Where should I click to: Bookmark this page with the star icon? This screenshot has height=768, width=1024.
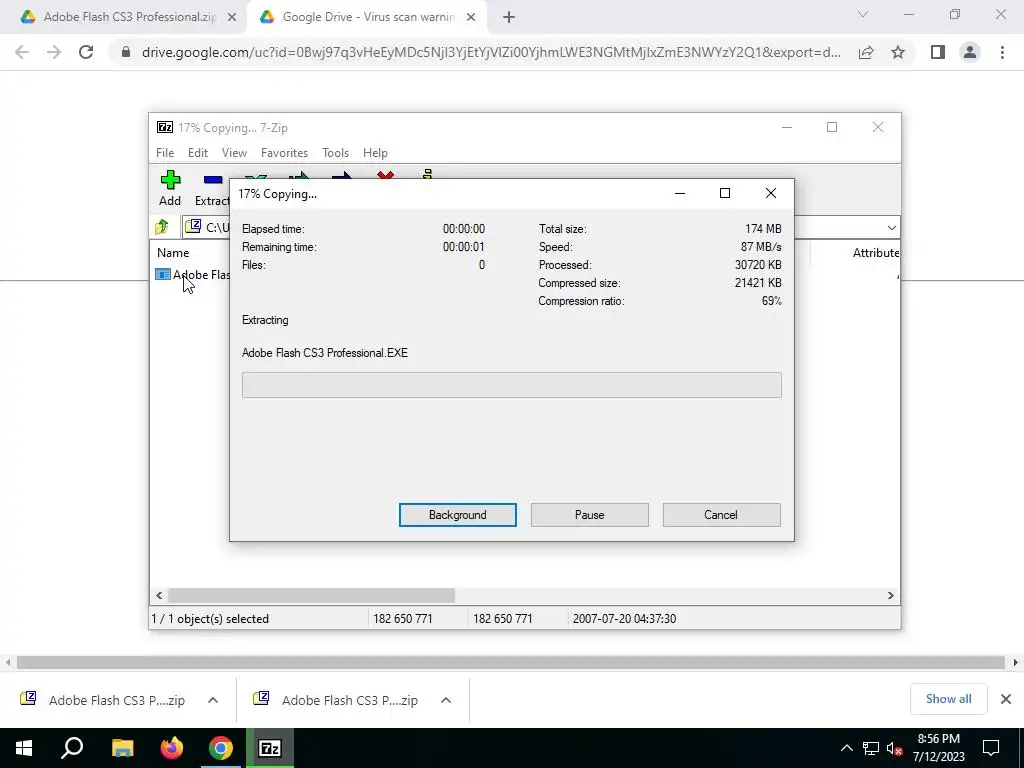click(x=898, y=52)
